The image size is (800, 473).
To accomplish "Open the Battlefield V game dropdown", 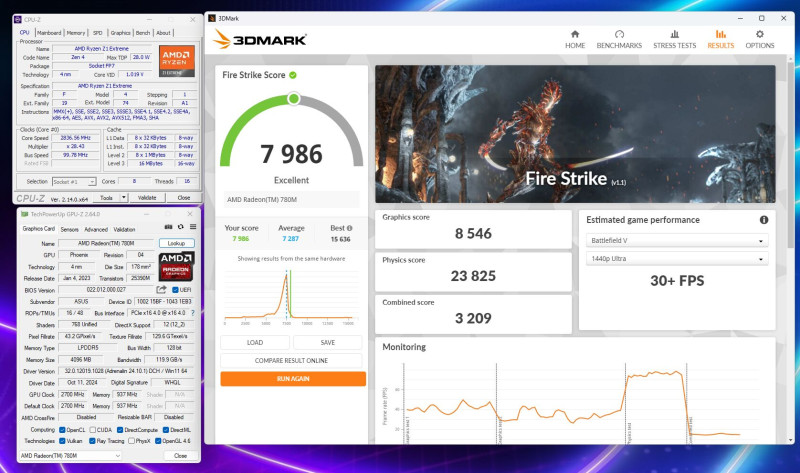I will (x=677, y=240).
